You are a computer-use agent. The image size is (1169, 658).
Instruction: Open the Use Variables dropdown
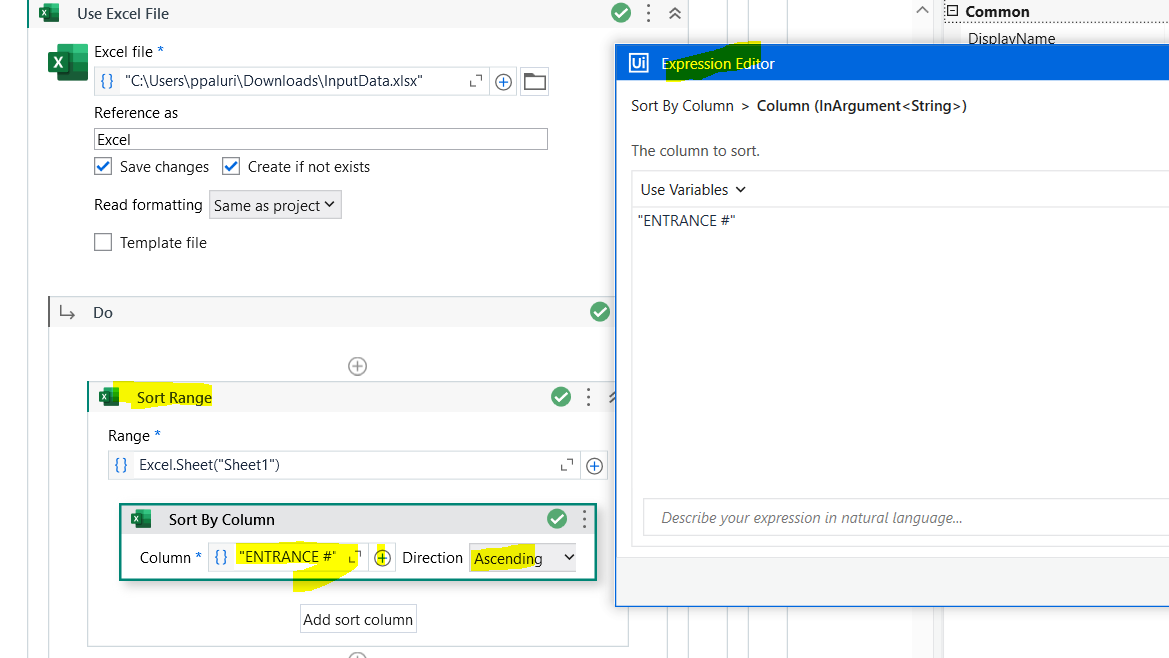pos(693,190)
